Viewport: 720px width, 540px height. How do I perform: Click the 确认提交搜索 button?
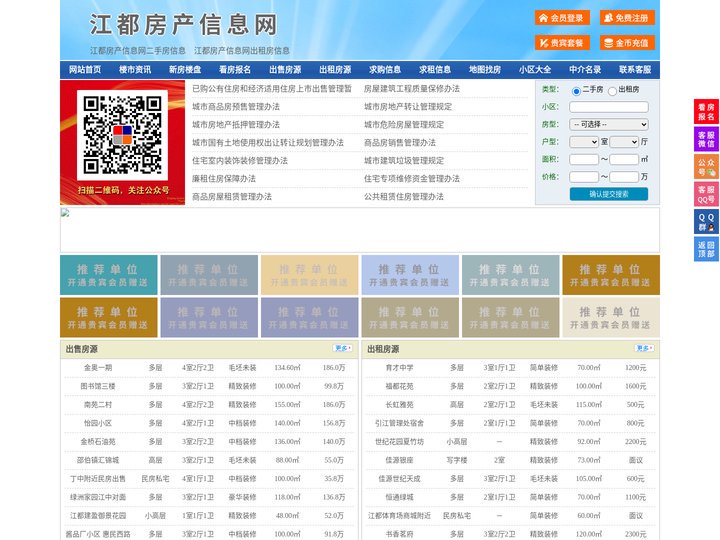click(x=609, y=194)
